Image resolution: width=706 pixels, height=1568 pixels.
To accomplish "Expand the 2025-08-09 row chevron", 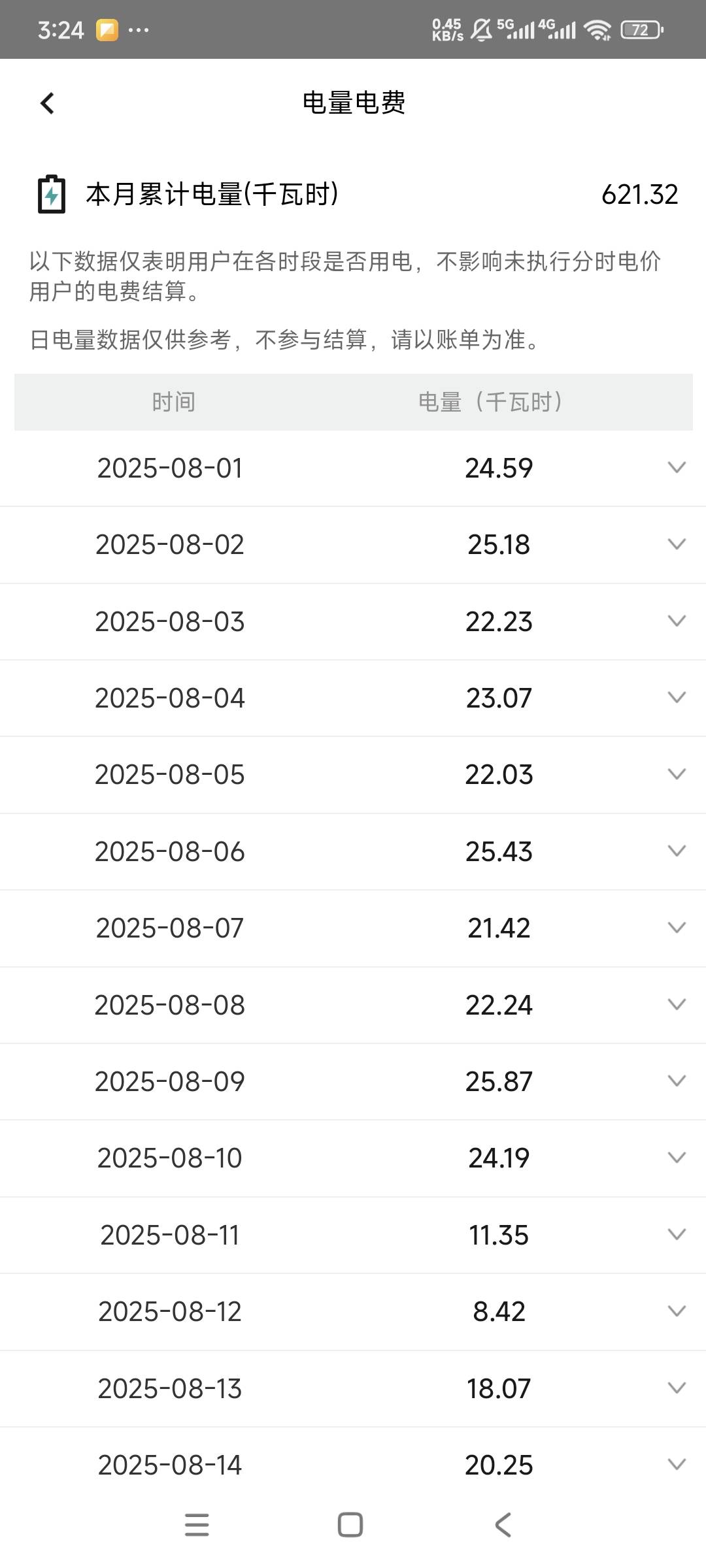I will (677, 1081).
